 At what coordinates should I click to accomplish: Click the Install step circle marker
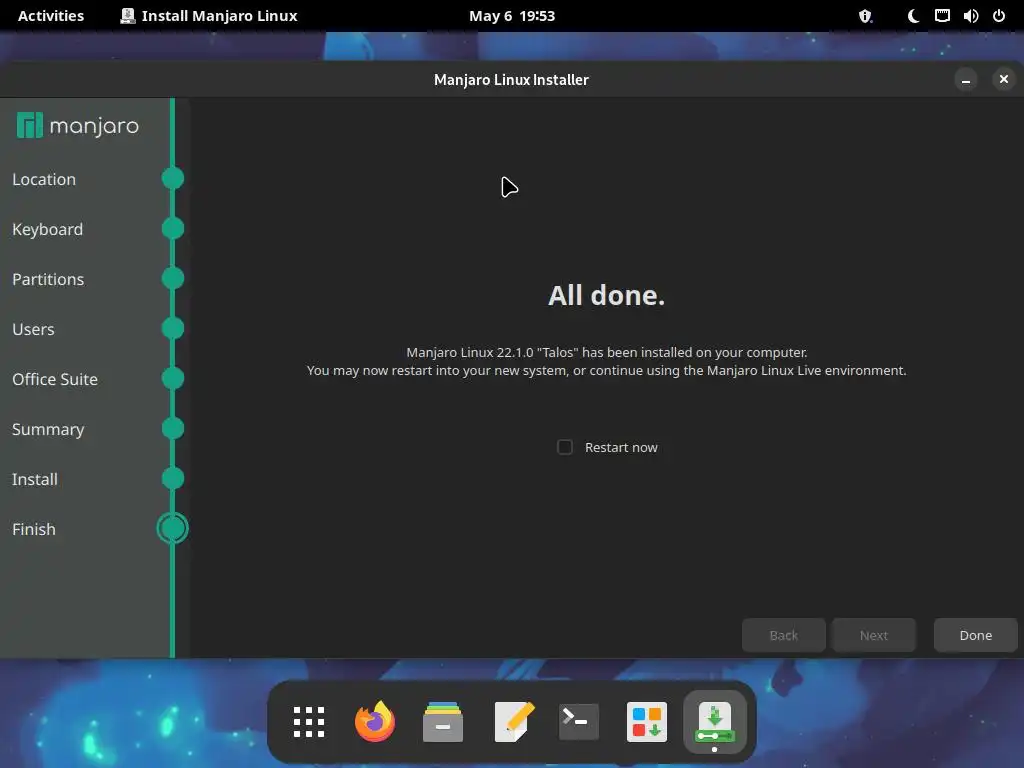(x=173, y=479)
